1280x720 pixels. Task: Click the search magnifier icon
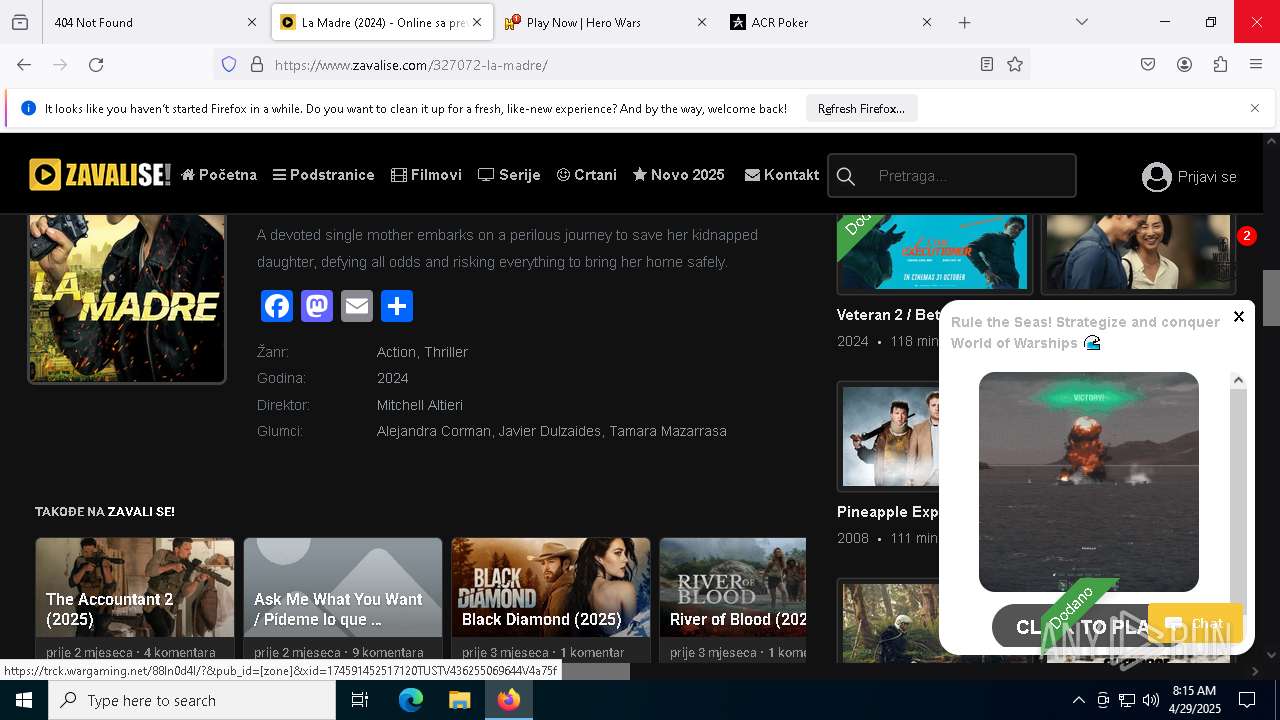846,176
